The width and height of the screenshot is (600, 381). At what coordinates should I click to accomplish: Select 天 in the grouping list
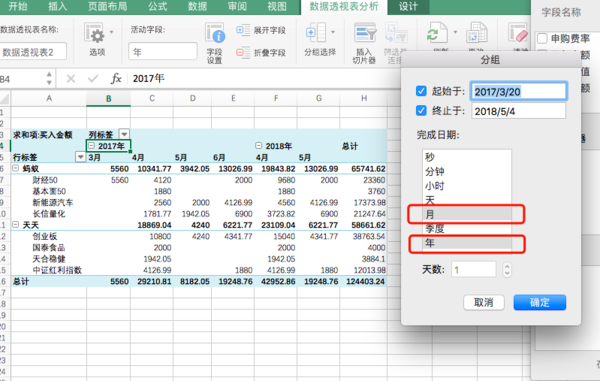467,200
